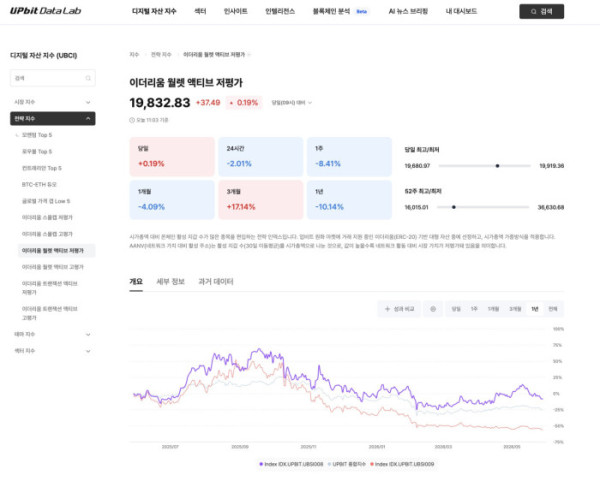Select 이더리움 트랜잭션 액티브 고평가 in sidebar
The image size is (600, 487).
[x=49, y=313]
